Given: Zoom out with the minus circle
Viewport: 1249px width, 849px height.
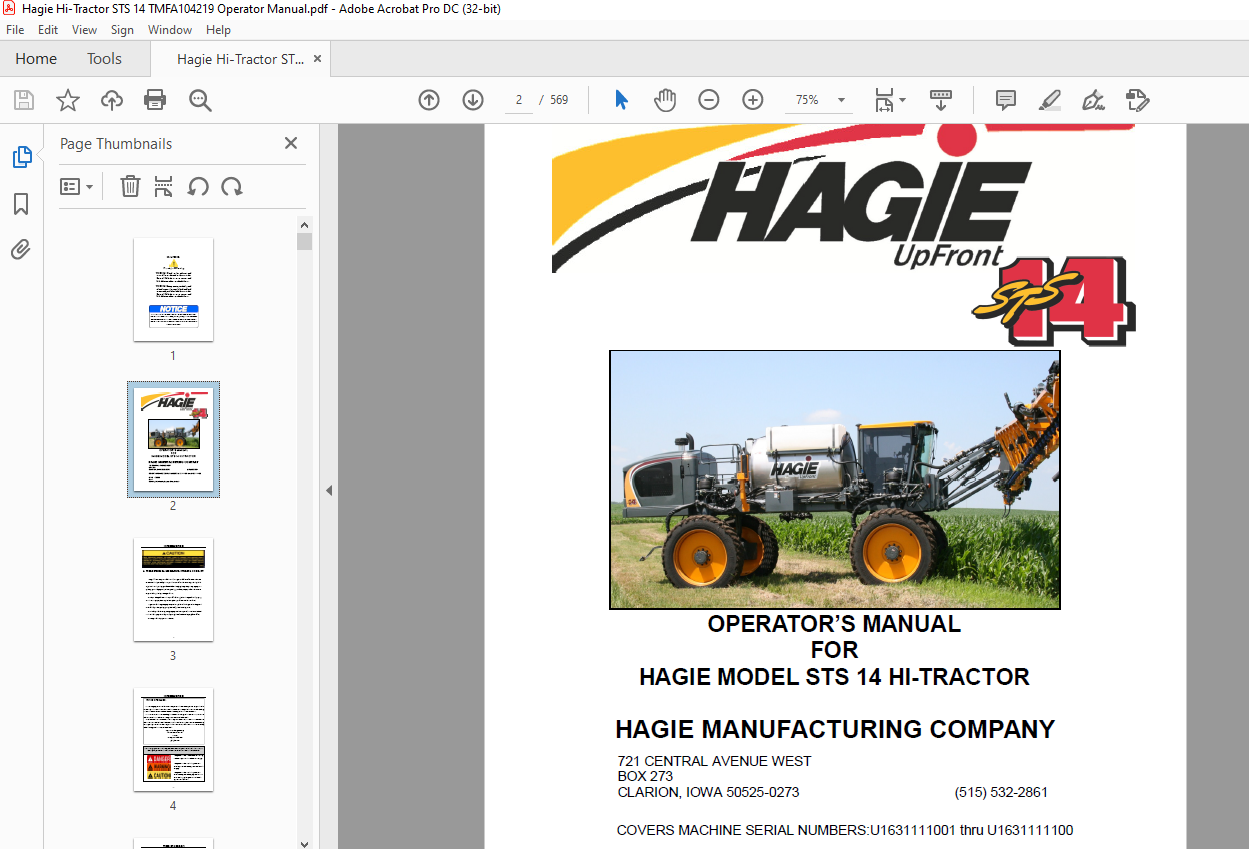Looking at the screenshot, I should (x=709, y=100).
